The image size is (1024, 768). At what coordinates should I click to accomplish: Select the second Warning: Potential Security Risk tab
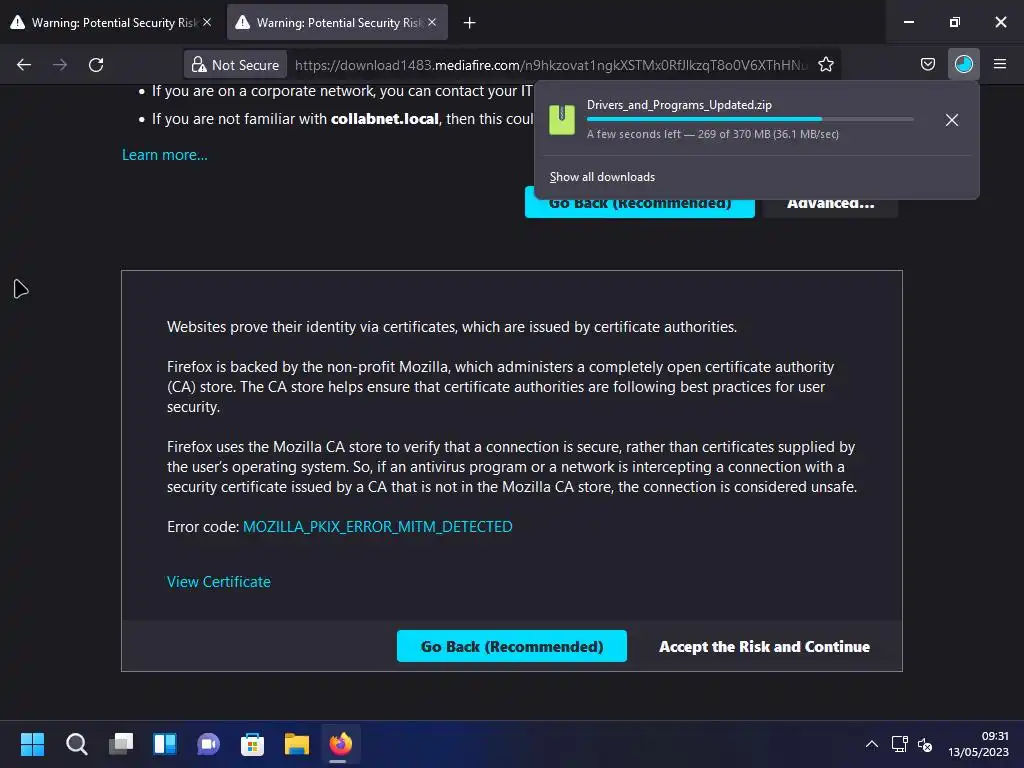(x=336, y=22)
